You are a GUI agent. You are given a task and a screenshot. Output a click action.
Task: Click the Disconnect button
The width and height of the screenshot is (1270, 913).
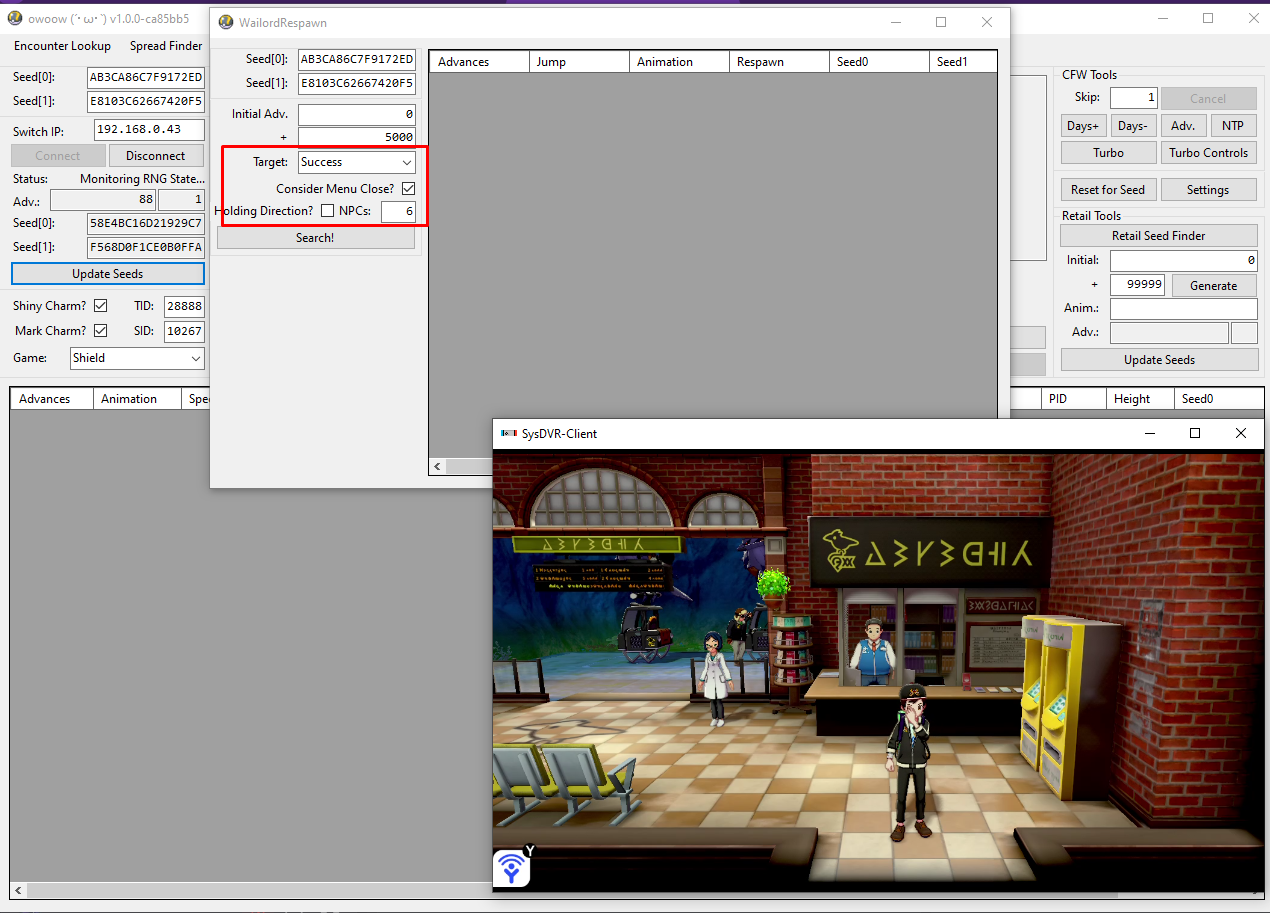click(156, 156)
